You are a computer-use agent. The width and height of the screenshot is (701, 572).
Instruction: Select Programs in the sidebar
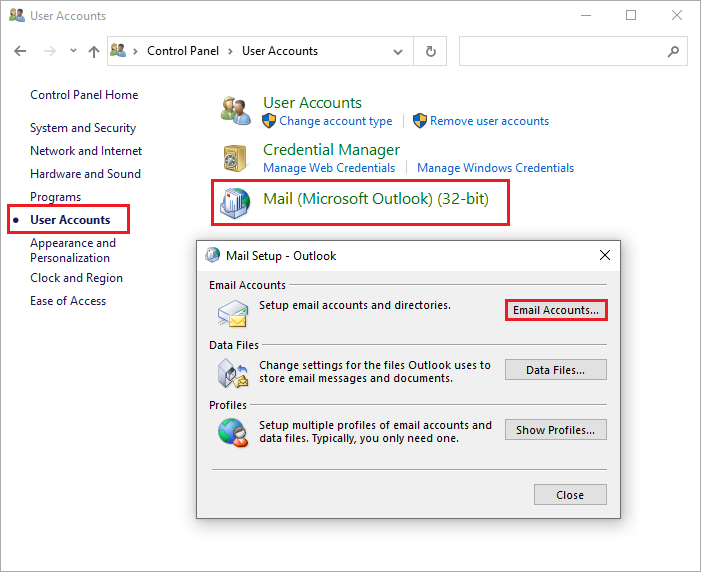coord(55,197)
